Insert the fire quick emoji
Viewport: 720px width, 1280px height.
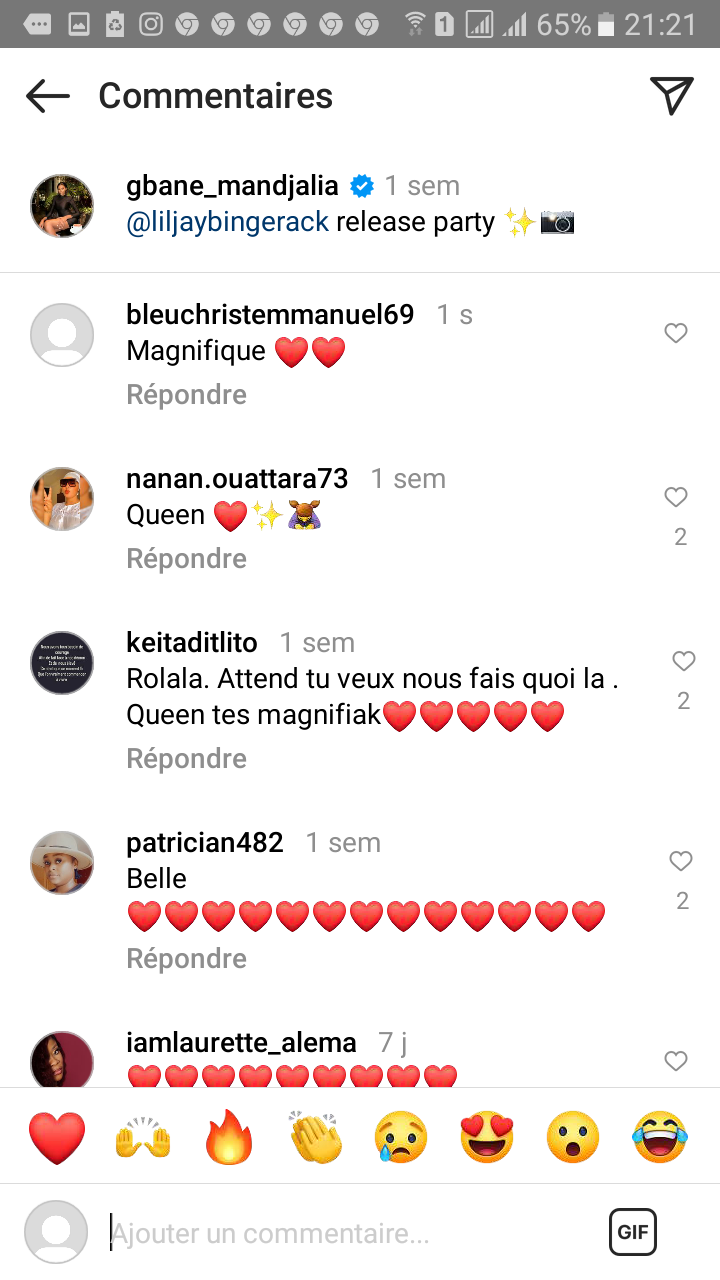point(229,1138)
